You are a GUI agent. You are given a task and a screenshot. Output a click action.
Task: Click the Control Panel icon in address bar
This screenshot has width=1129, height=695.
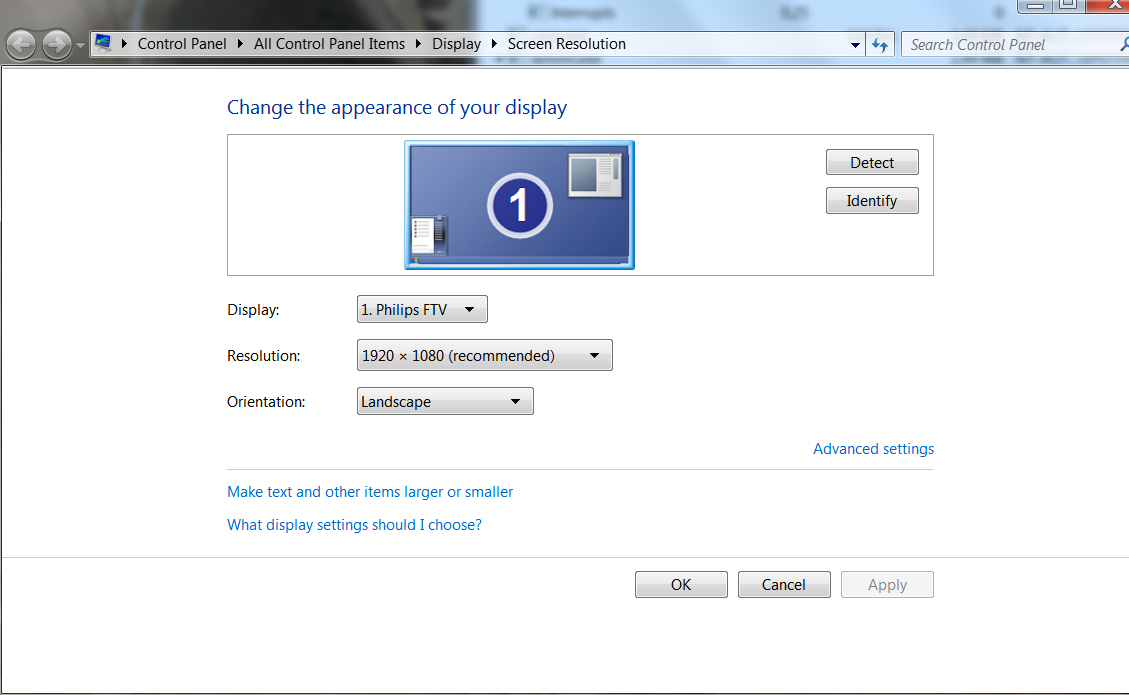tap(103, 43)
